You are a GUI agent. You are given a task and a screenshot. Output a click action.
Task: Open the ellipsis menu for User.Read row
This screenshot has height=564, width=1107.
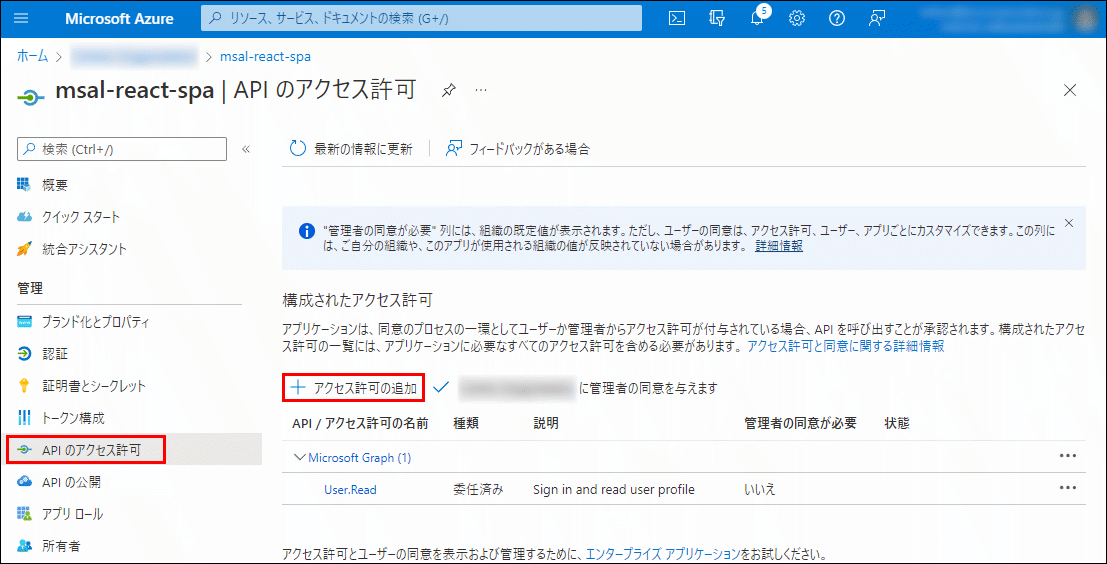(1067, 488)
